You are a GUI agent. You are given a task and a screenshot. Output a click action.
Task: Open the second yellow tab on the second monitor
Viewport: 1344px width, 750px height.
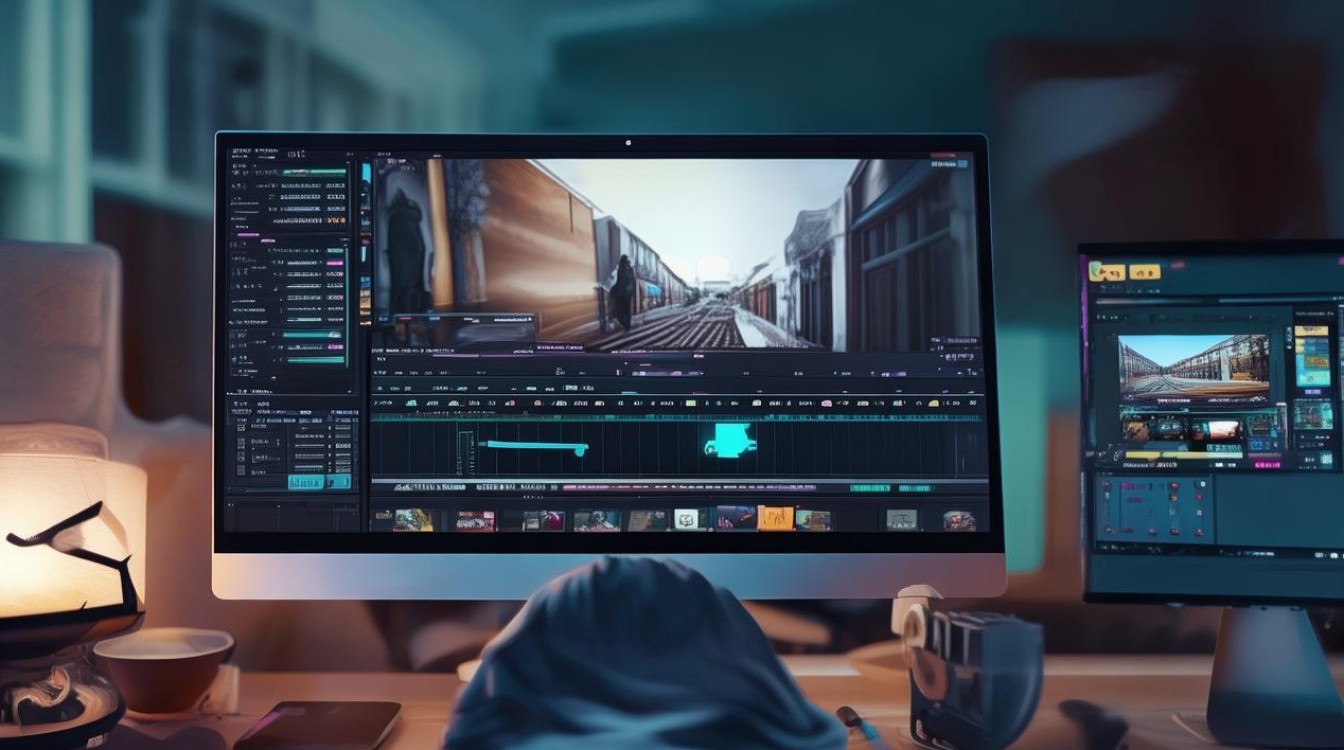click(1144, 272)
